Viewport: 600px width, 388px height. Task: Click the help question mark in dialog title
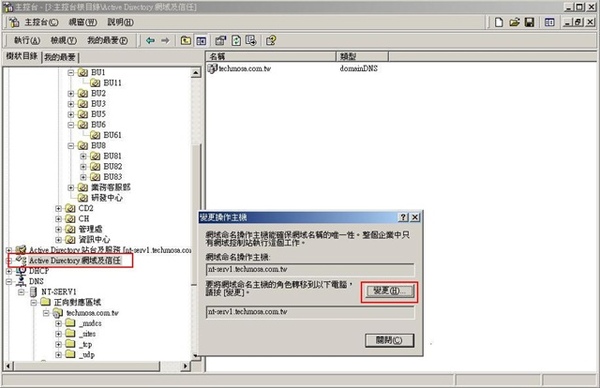click(403, 217)
